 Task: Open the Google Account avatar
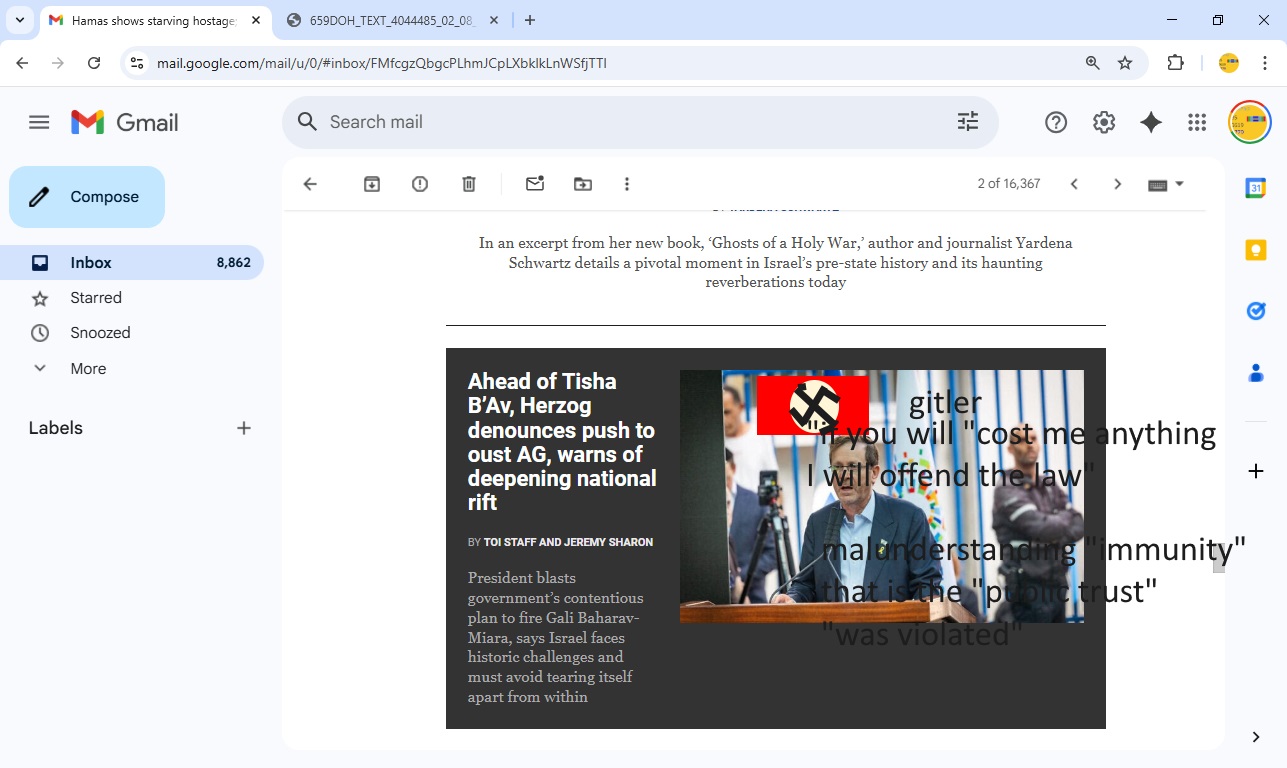[1249, 122]
